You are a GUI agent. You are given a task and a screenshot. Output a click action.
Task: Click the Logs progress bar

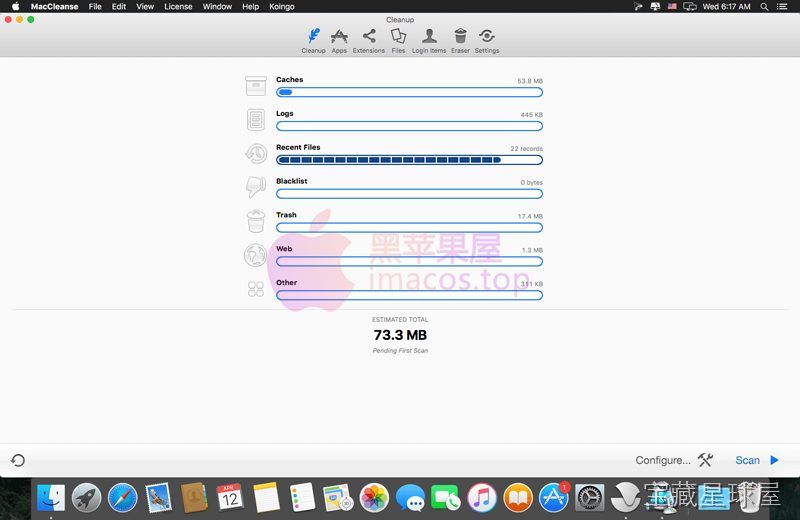click(409, 126)
